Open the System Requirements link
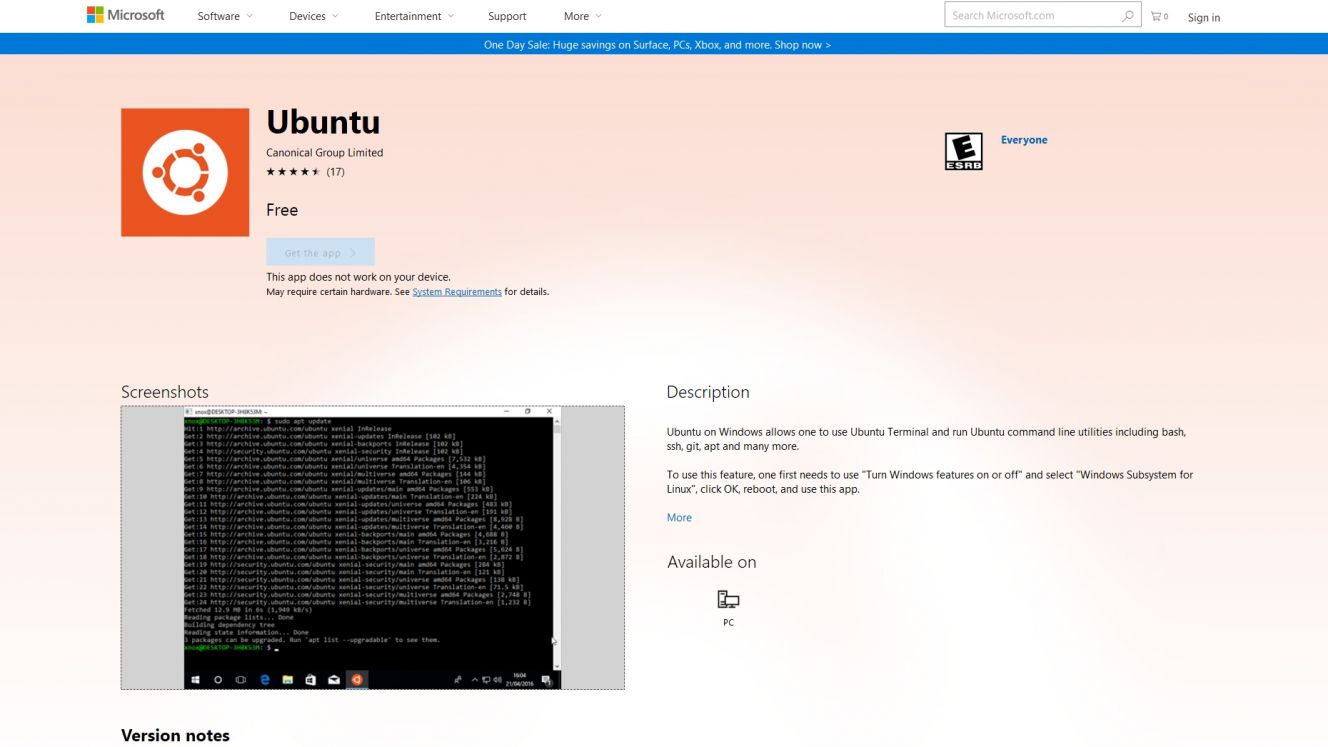Viewport: 1328px width, 747px height. pyautogui.click(x=457, y=292)
